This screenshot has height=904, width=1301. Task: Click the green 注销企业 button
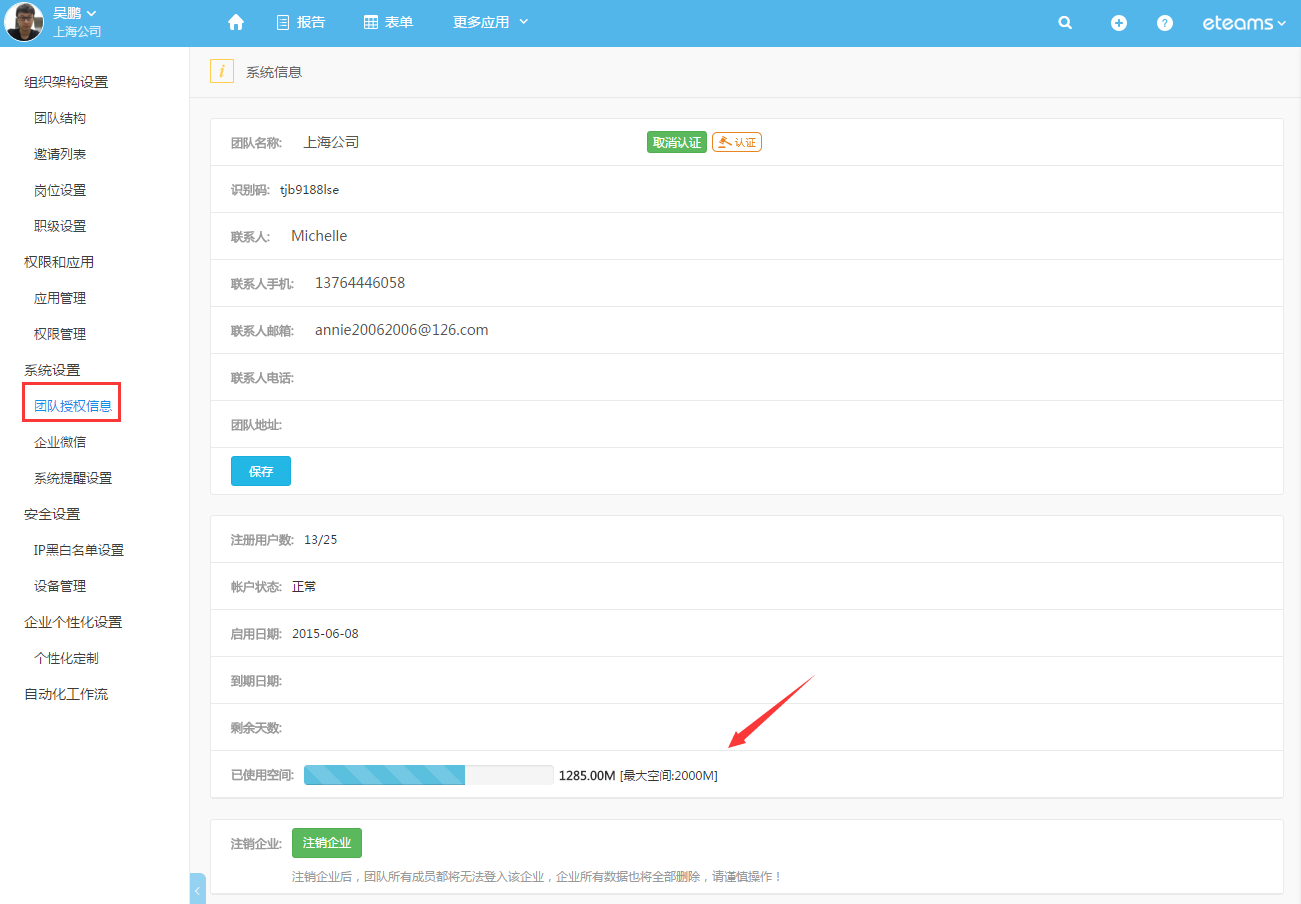[x=327, y=843]
